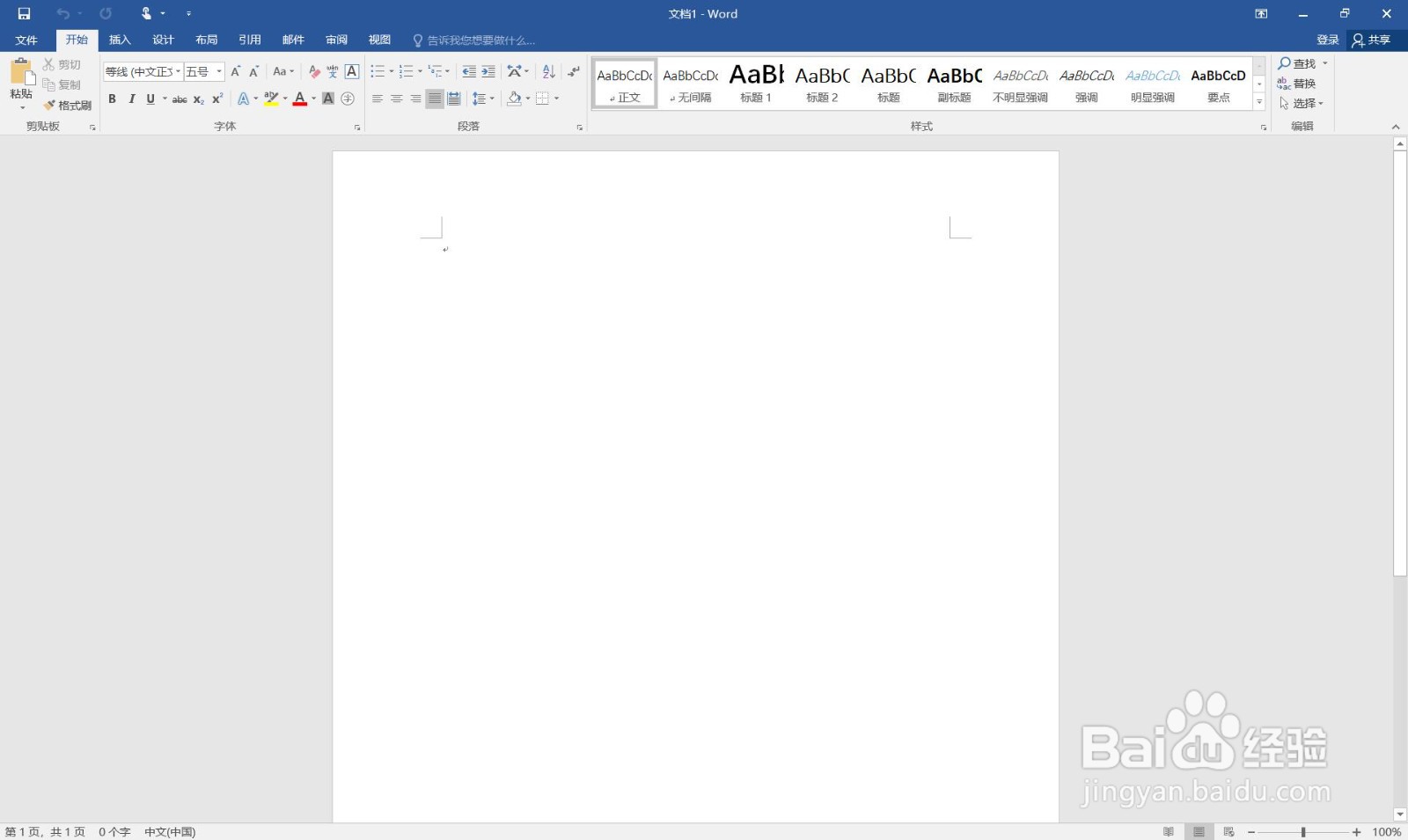
Task: Click the character shading icon
Action: coord(328,99)
